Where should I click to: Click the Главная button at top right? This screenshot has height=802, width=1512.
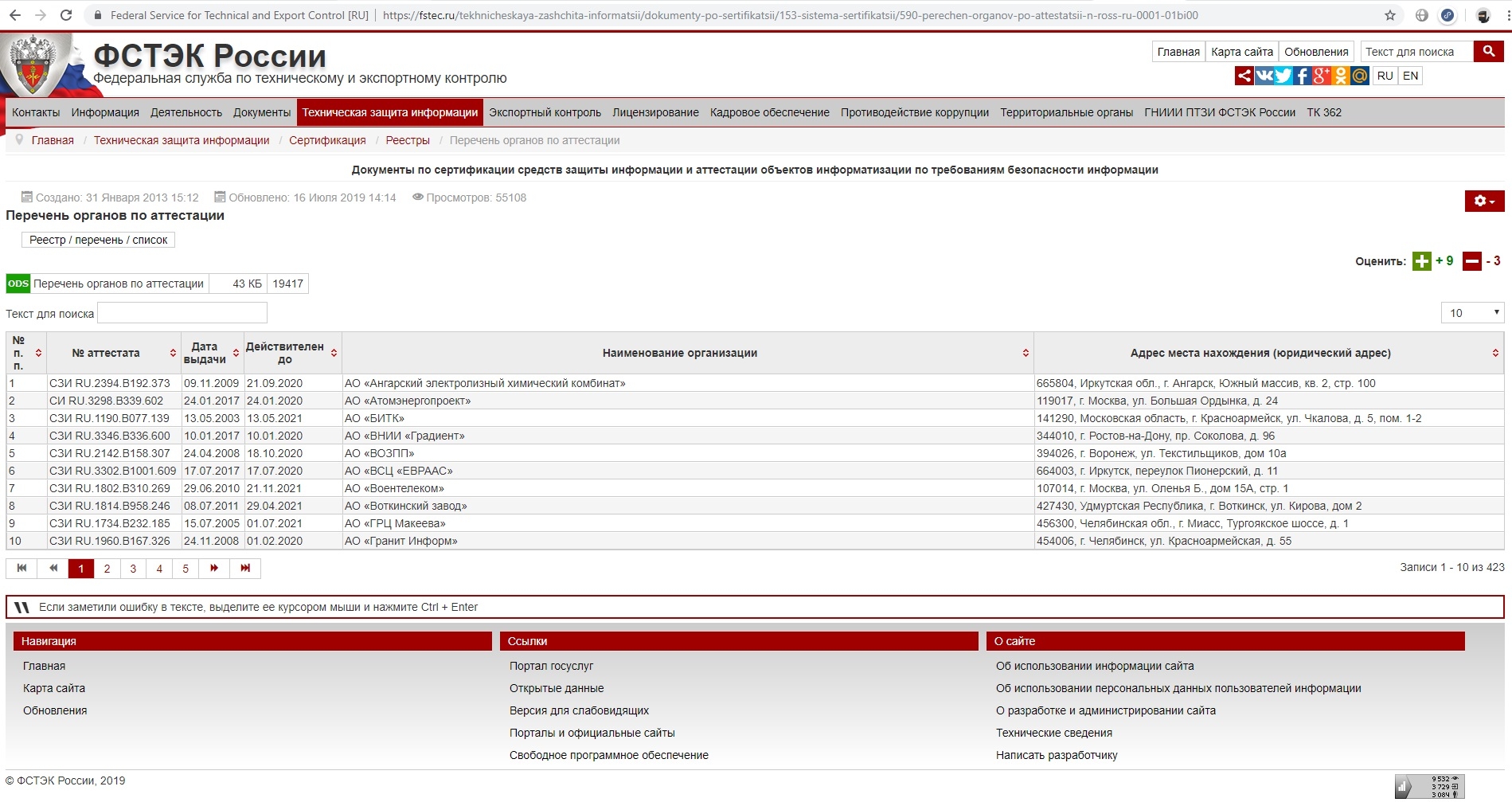click(x=1178, y=52)
